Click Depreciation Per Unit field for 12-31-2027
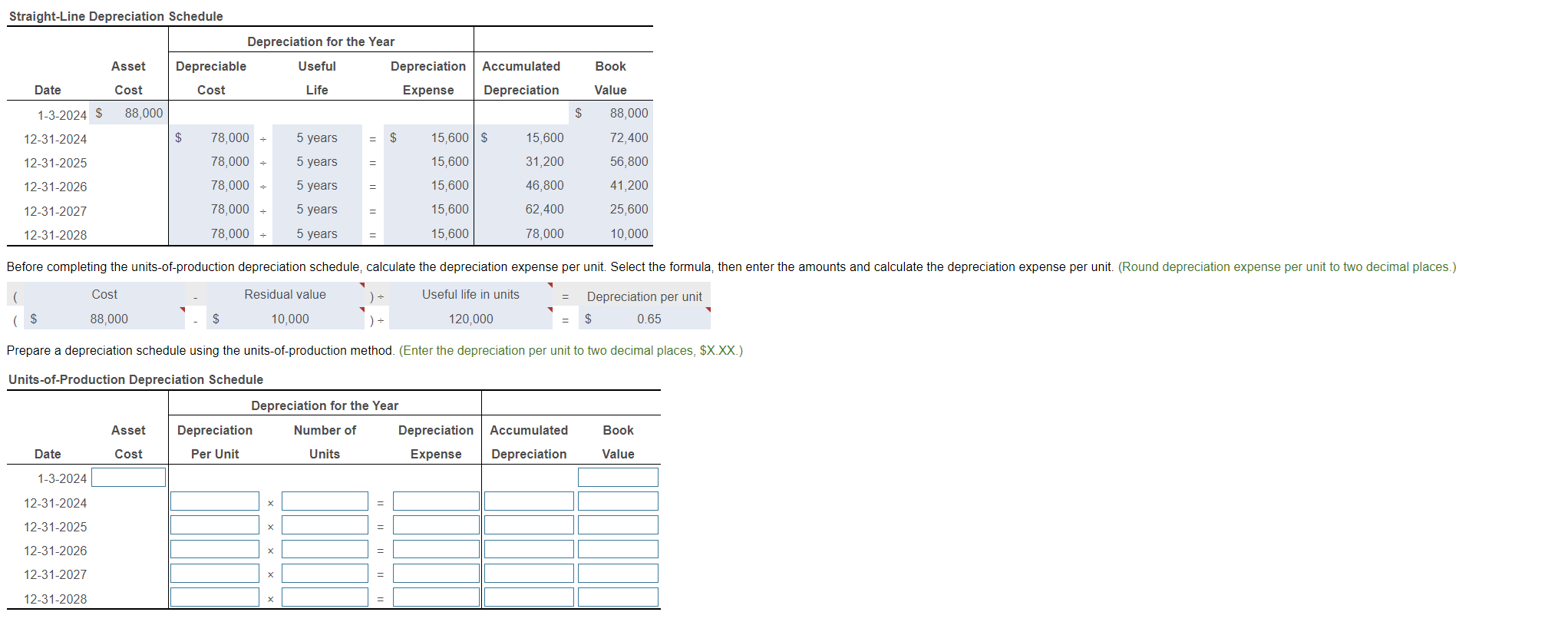The height and width of the screenshot is (622, 1568). click(x=215, y=573)
